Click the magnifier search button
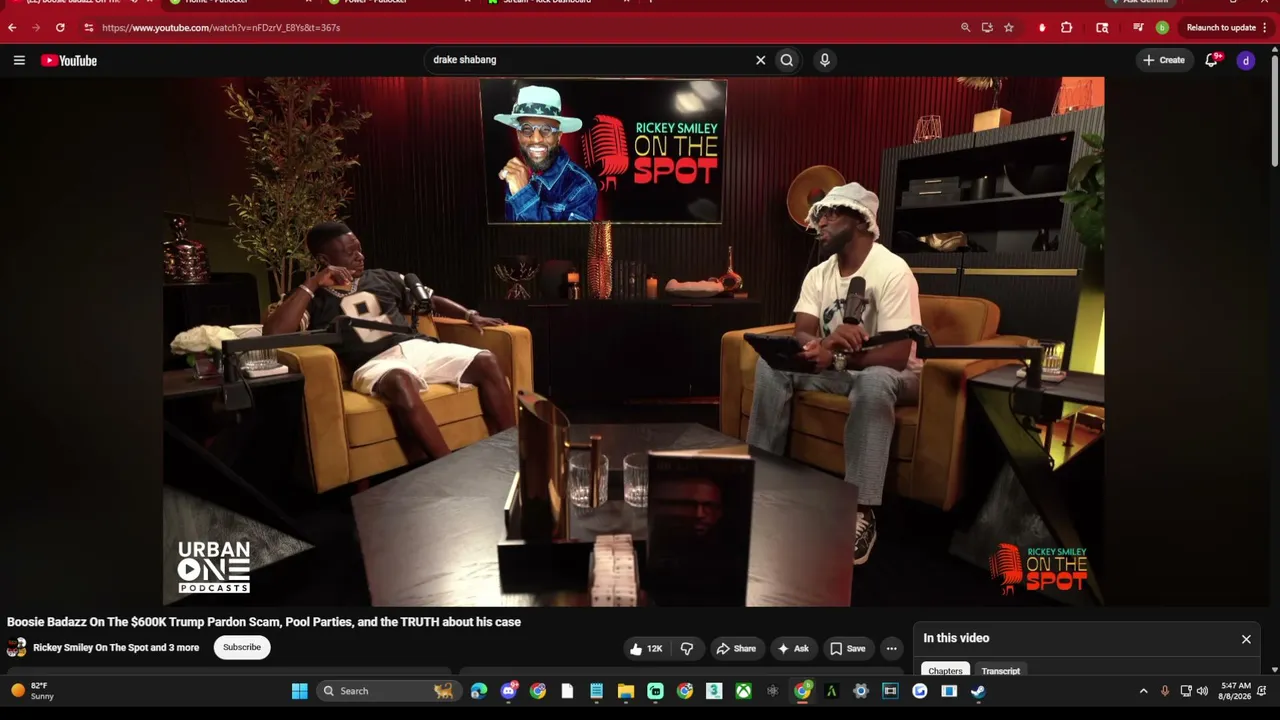This screenshot has width=1280, height=720. pos(787,60)
